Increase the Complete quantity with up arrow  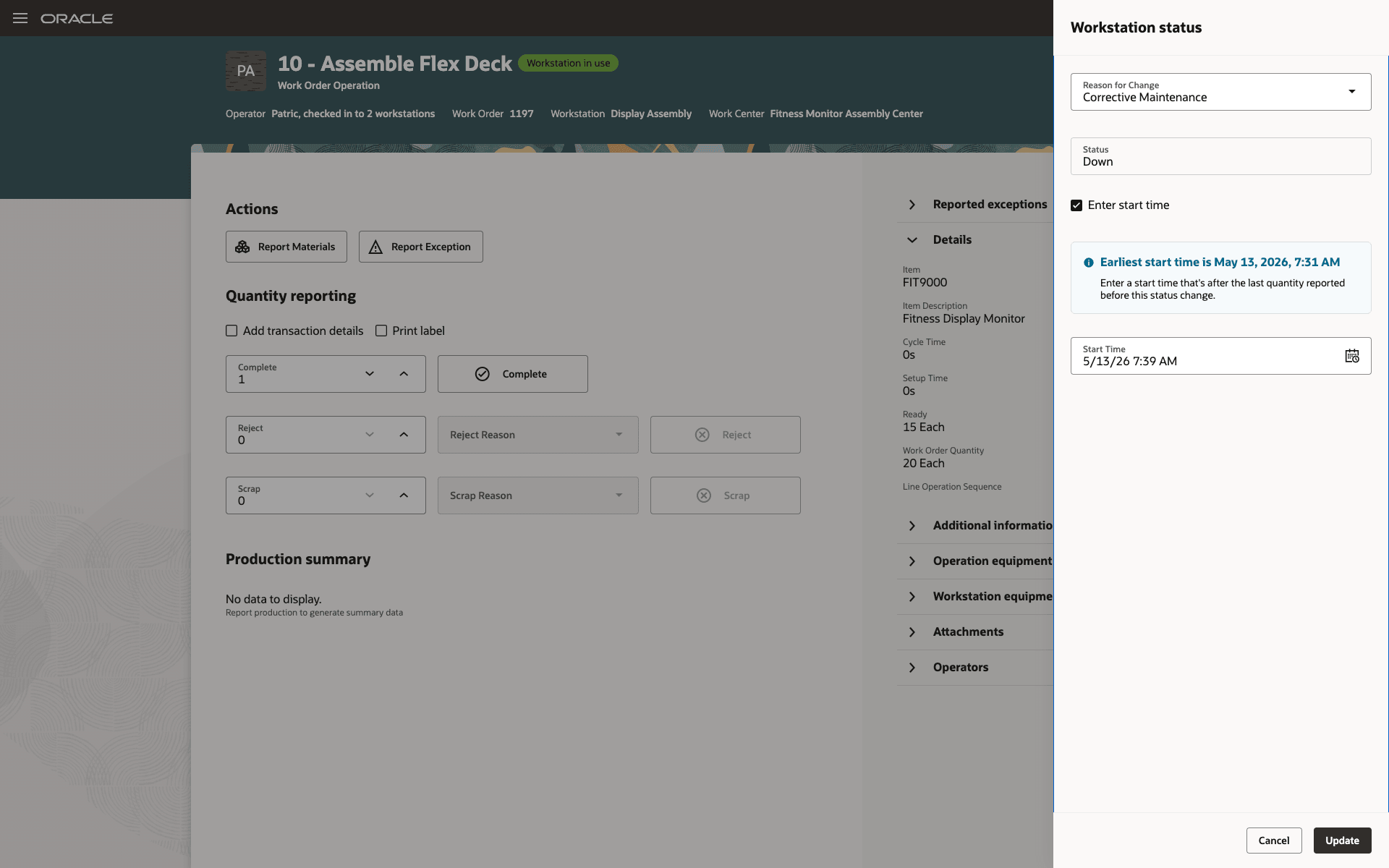tap(404, 374)
